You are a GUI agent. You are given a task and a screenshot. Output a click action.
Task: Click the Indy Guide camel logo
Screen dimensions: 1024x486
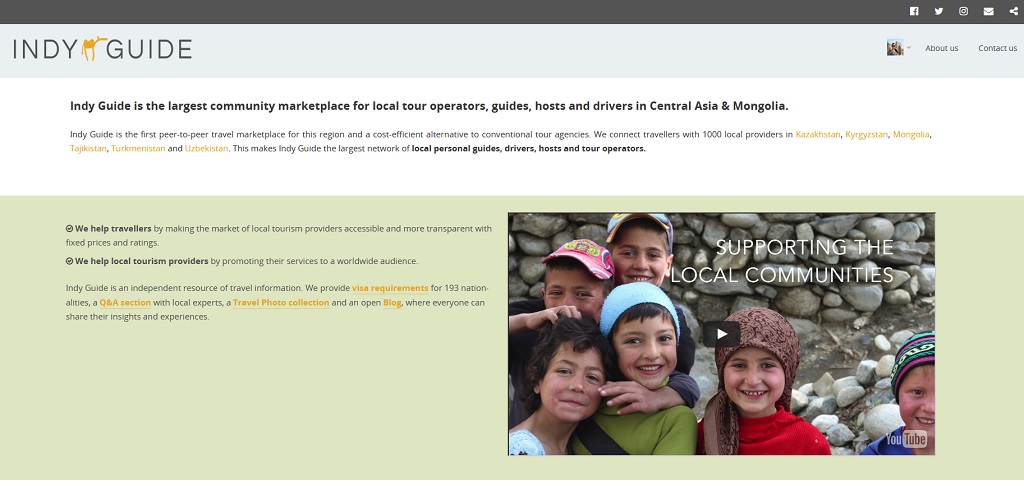[x=103, y=49]
